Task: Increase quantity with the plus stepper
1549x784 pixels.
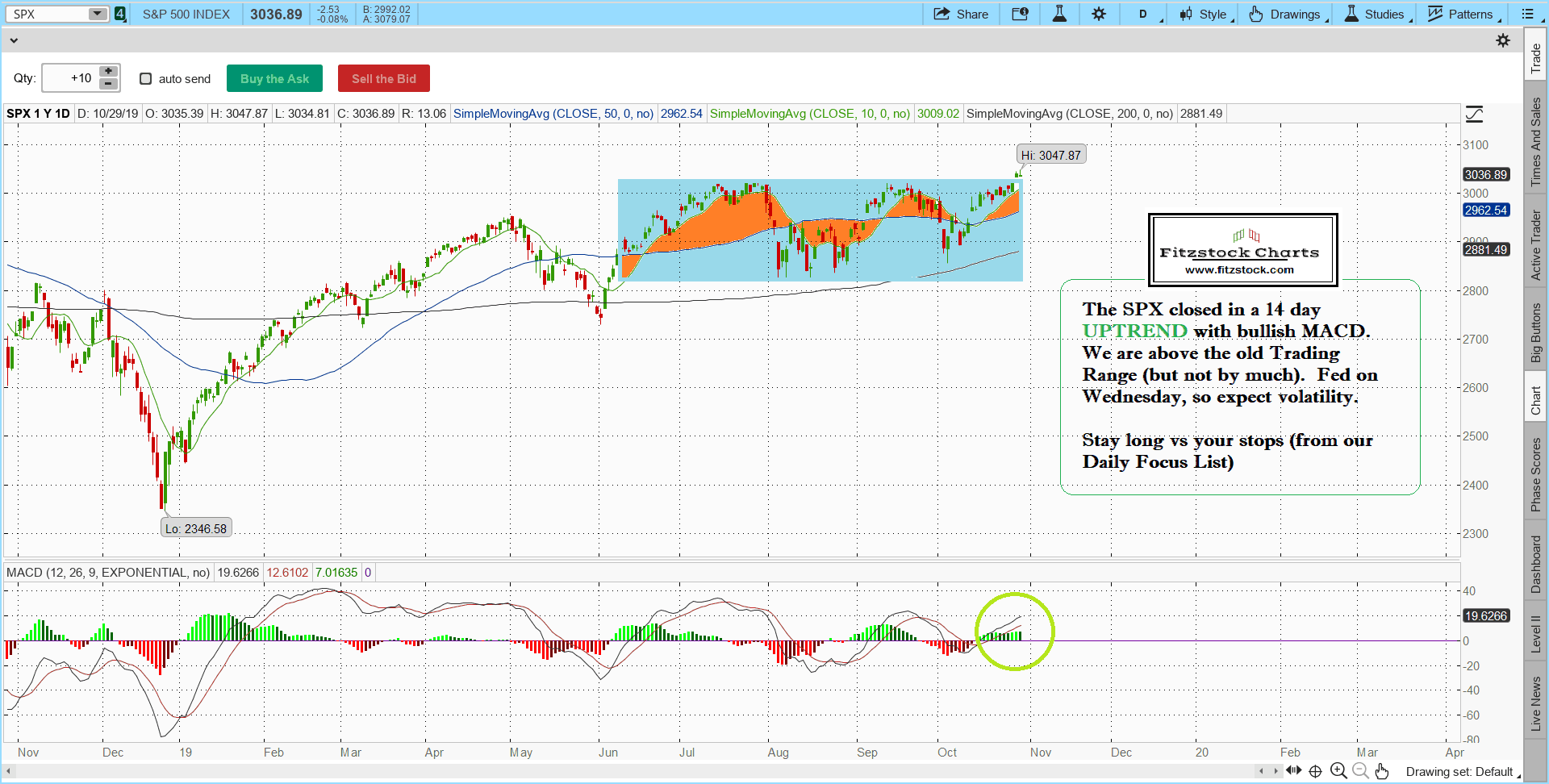Action: click(x=108, y=72)
